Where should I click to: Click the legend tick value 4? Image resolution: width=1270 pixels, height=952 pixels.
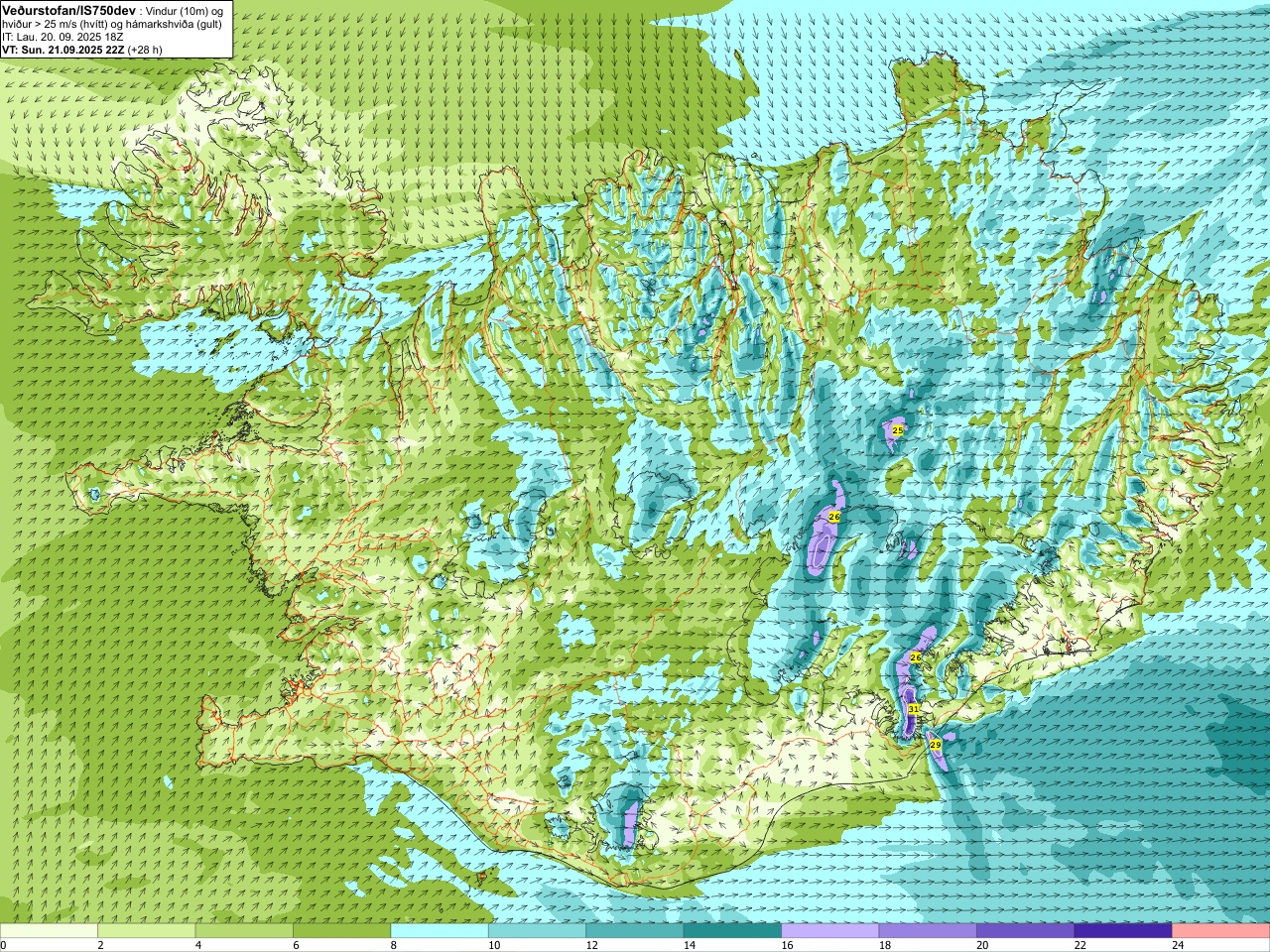pyautogui.click(x=198, y=945)
